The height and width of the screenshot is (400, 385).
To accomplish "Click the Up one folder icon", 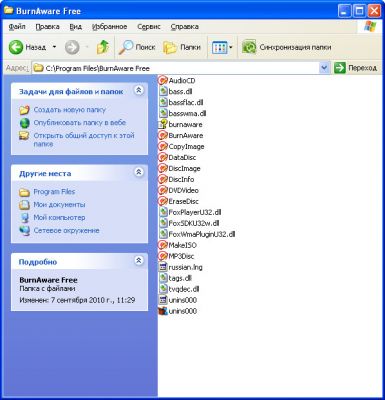I will 103,47.
